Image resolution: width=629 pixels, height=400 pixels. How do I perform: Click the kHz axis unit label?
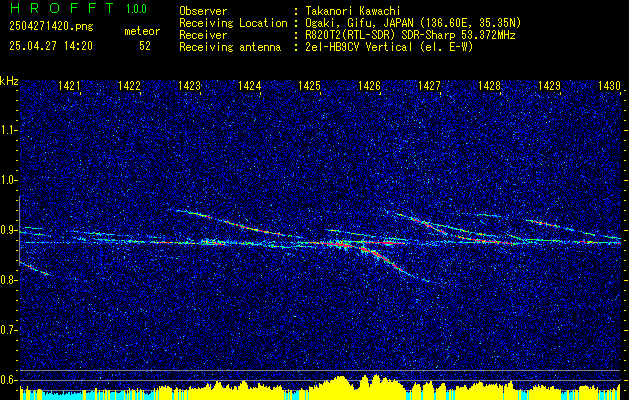(9, 81)
